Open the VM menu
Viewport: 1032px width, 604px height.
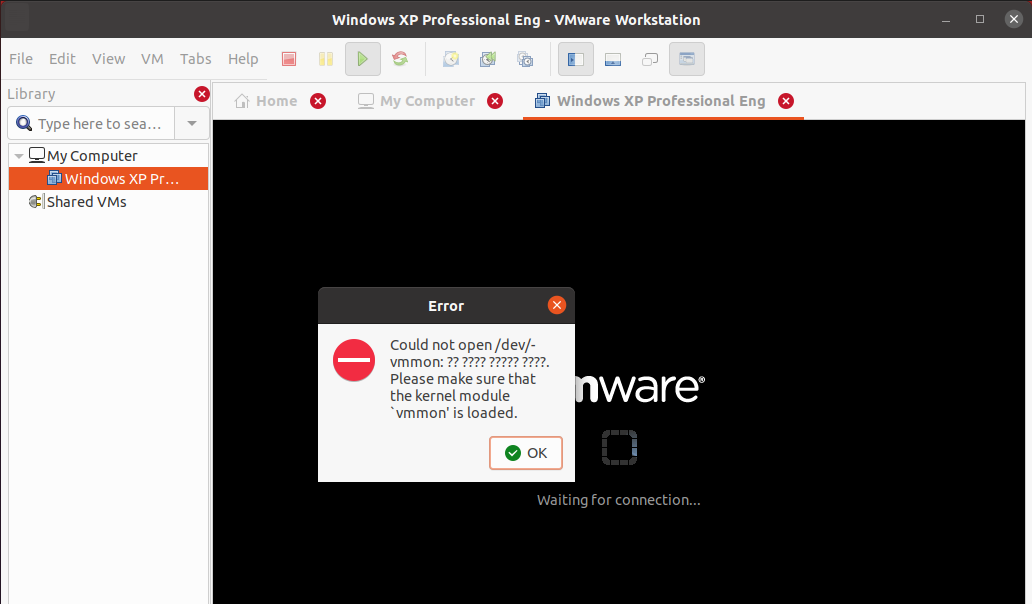pos(152,59)
